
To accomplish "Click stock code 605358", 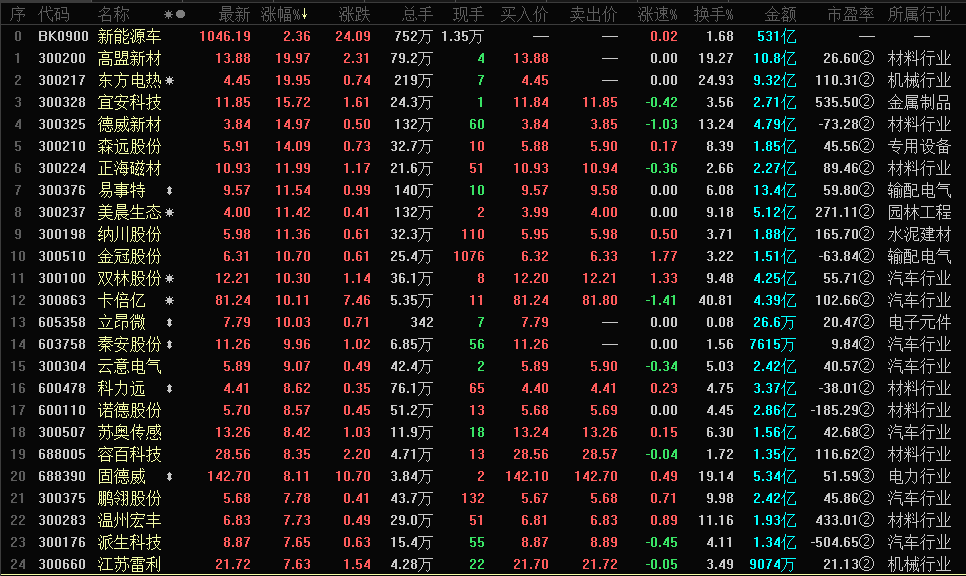I will [x=62, y=322].
